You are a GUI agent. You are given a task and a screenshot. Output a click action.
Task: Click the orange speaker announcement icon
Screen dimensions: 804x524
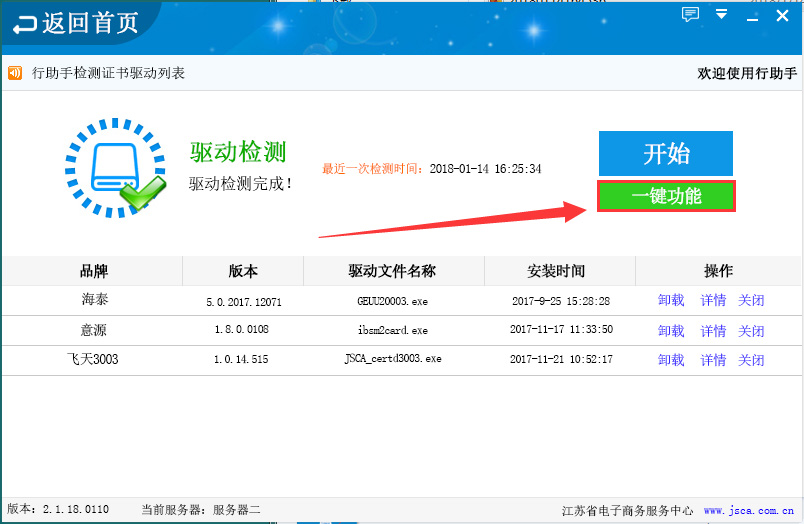pyautogui.click(x=15, y=73)
